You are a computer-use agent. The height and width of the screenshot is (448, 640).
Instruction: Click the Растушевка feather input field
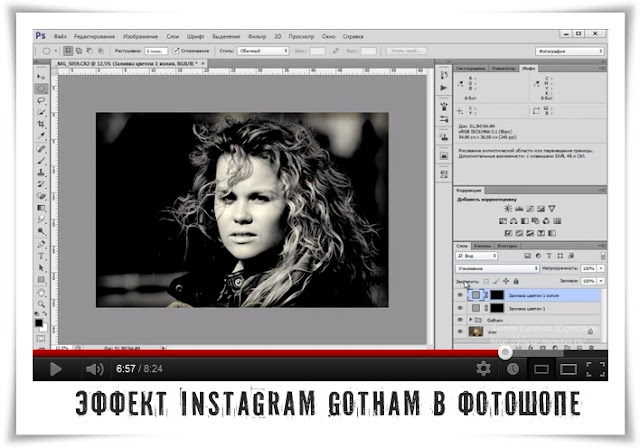point(156,51)
